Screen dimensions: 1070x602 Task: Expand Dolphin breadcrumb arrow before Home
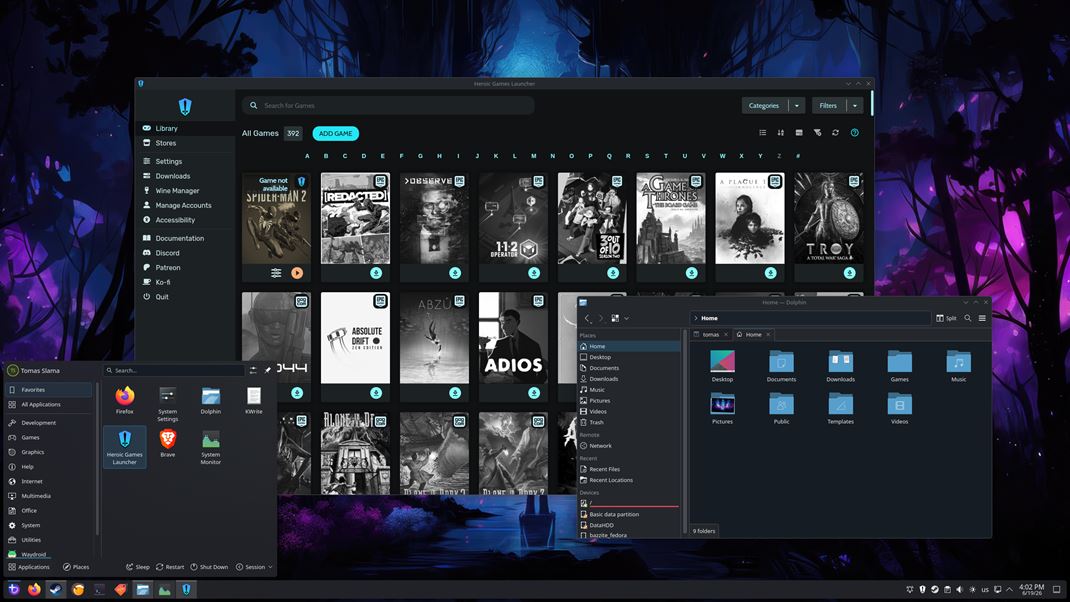(695, 318)
